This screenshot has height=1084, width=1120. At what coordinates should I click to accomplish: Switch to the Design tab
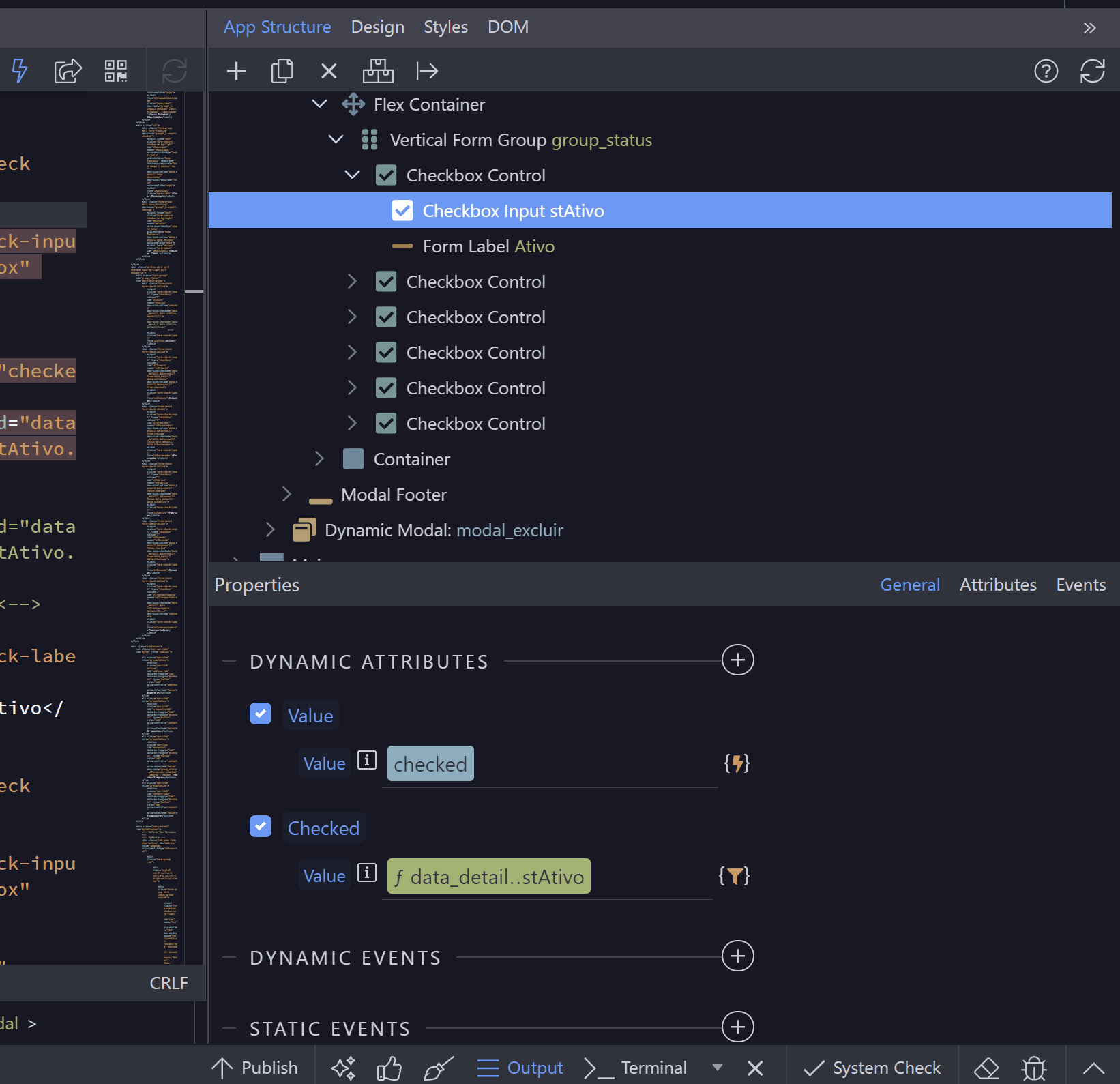coord(378,27)
